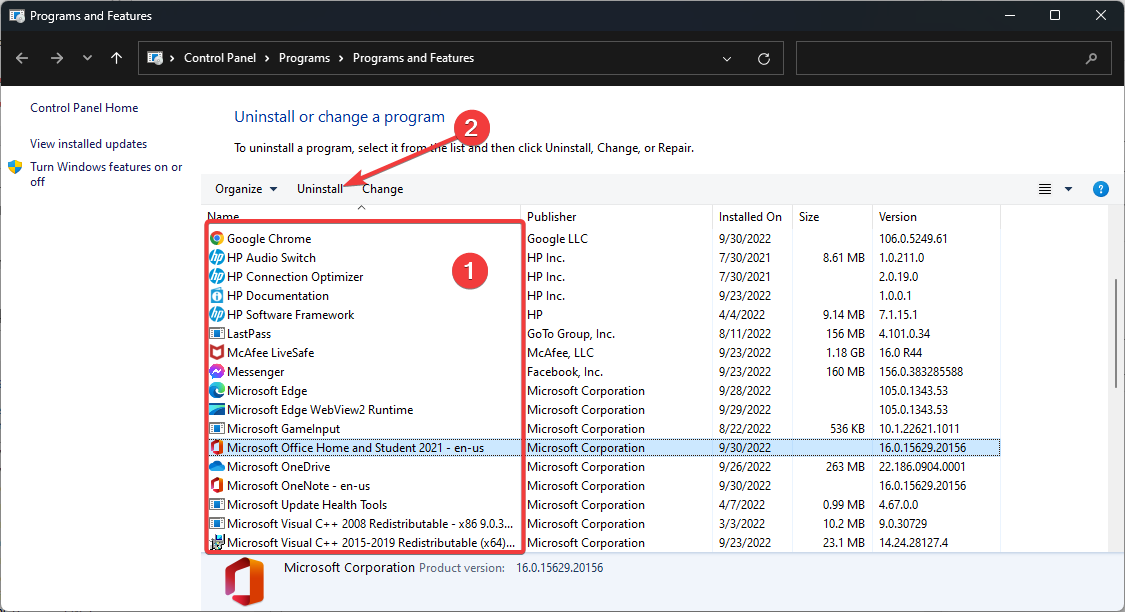This screenshot has width=1125, height=612.
Task: Click the 1.18 GB size value
Action: click(x=845, y=352)
